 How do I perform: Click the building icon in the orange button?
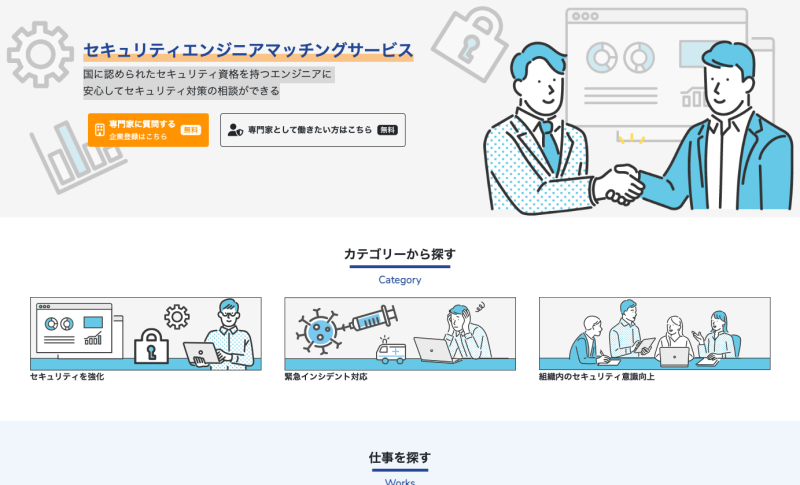point(99,130)
